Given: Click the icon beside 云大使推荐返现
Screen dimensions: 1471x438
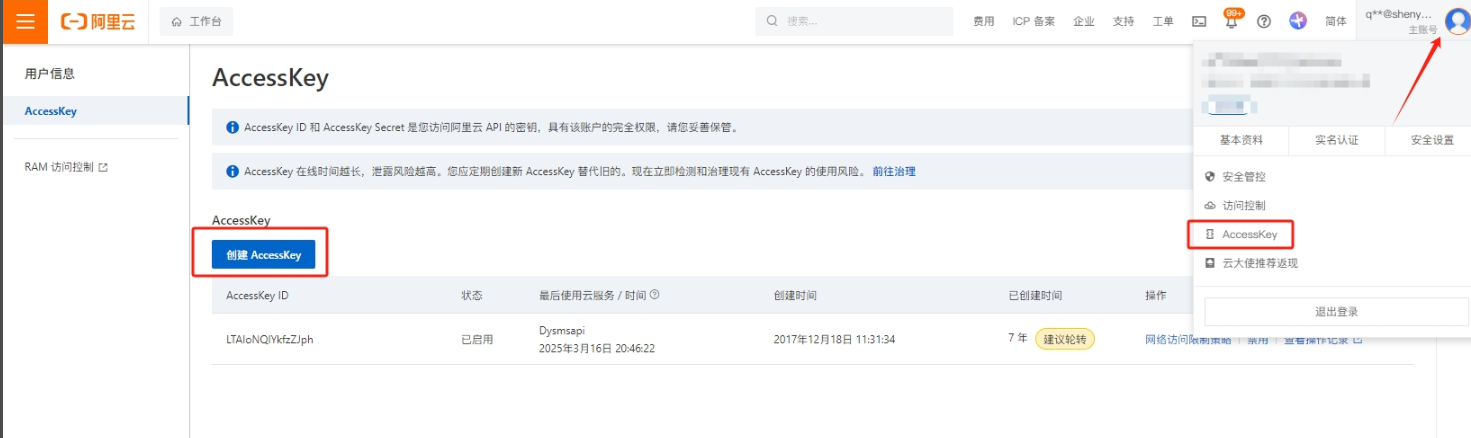Looking at the screenshot, I should coord(1210,263).
